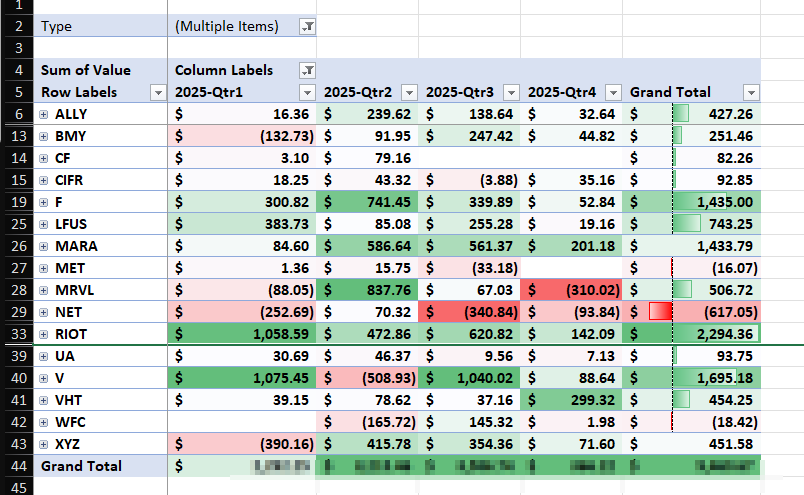Open the 2025-Qtr4 column dropdown arrow
The height and width of the screenshot is (495, 804).
(613, 93)
